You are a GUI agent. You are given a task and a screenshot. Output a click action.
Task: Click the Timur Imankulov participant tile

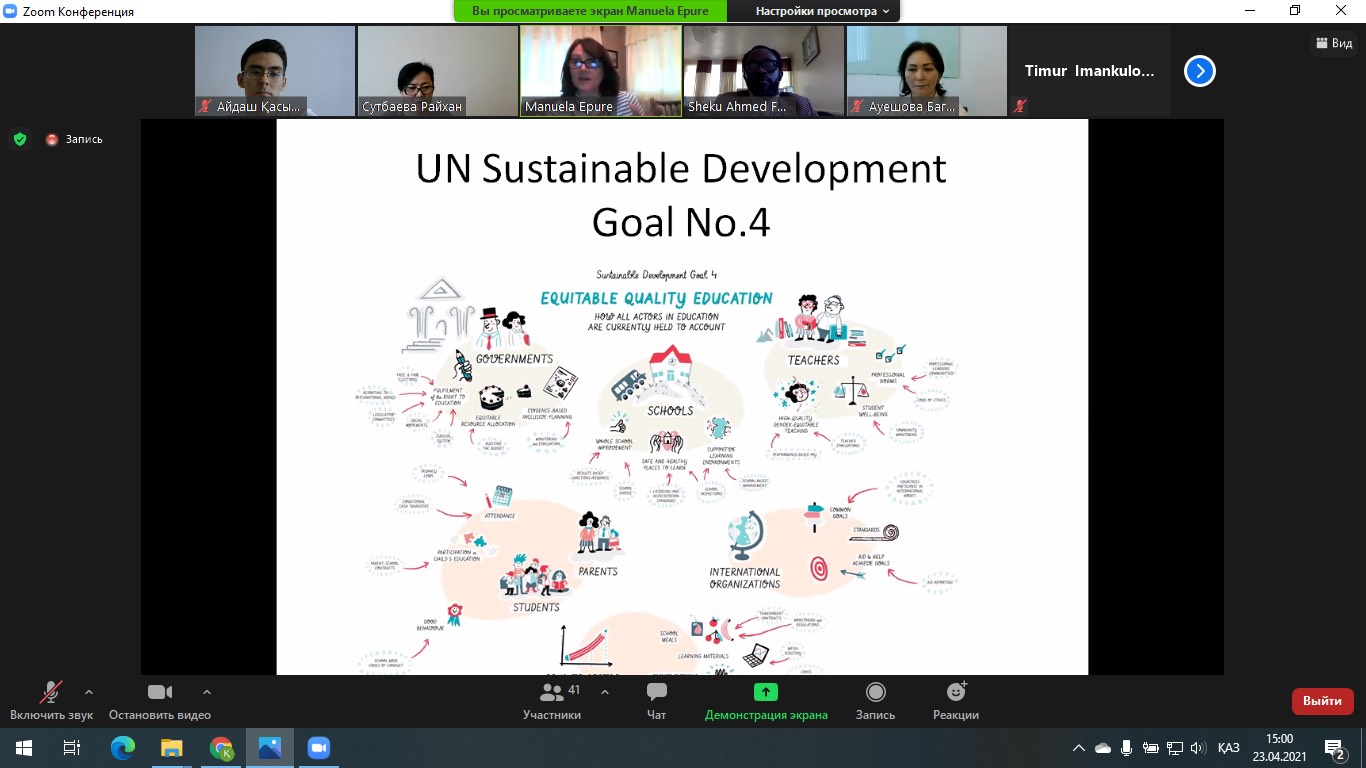click(x=1089, y=71)
